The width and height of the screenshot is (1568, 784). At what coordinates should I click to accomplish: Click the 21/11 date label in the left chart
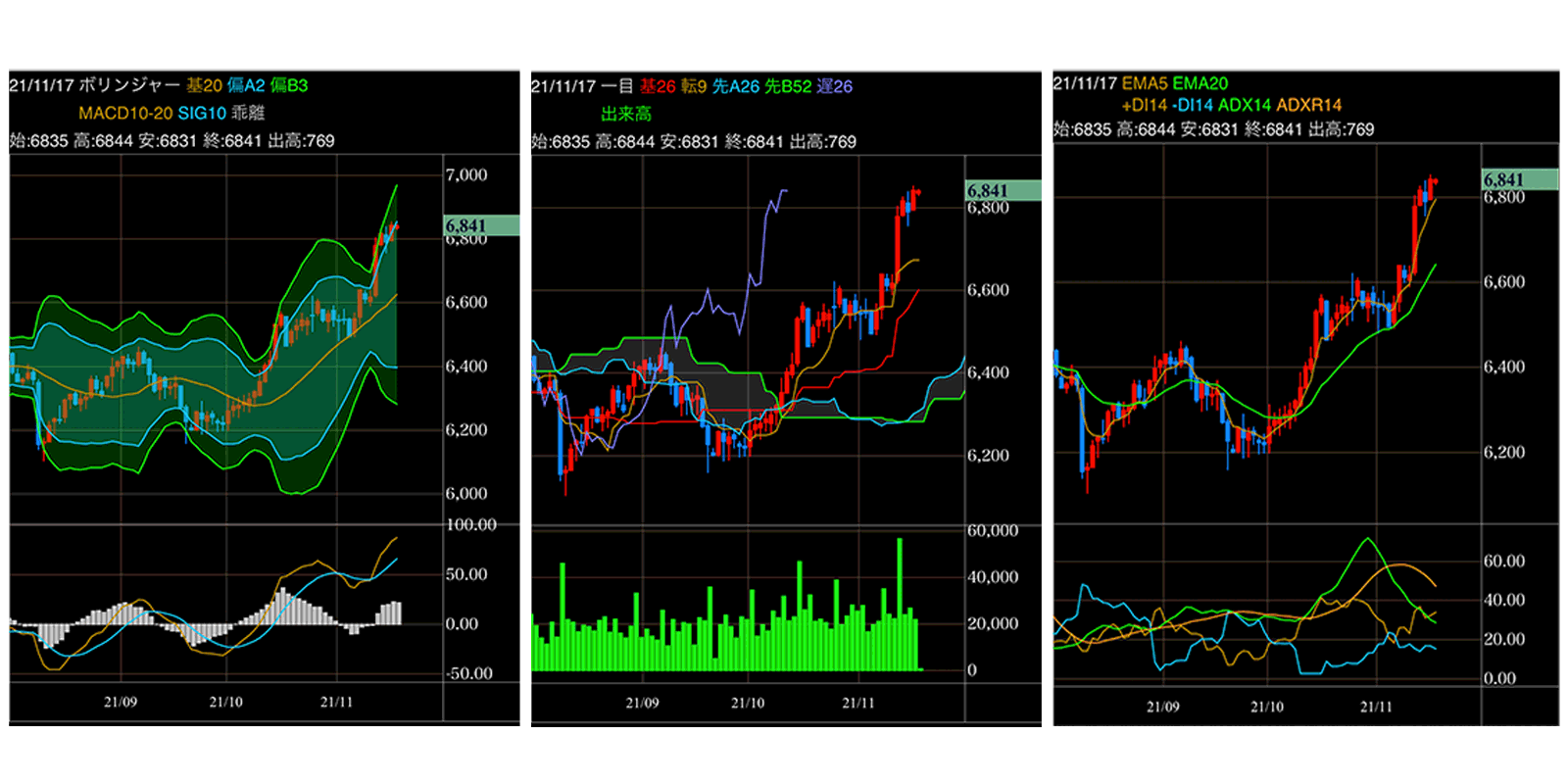tap(336, 703)
